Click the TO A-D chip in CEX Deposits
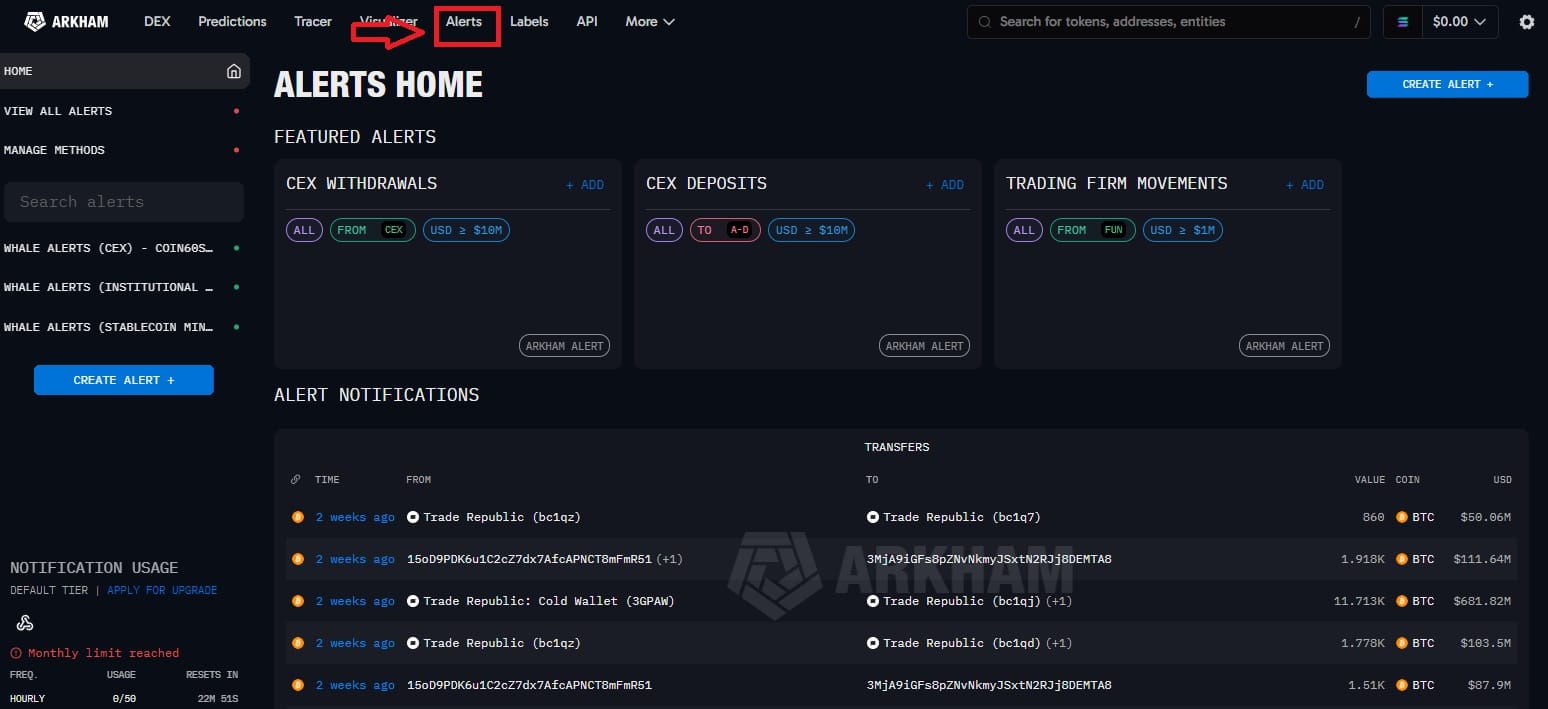This screenshot has width=1548, height=709. tap(725, 230)
